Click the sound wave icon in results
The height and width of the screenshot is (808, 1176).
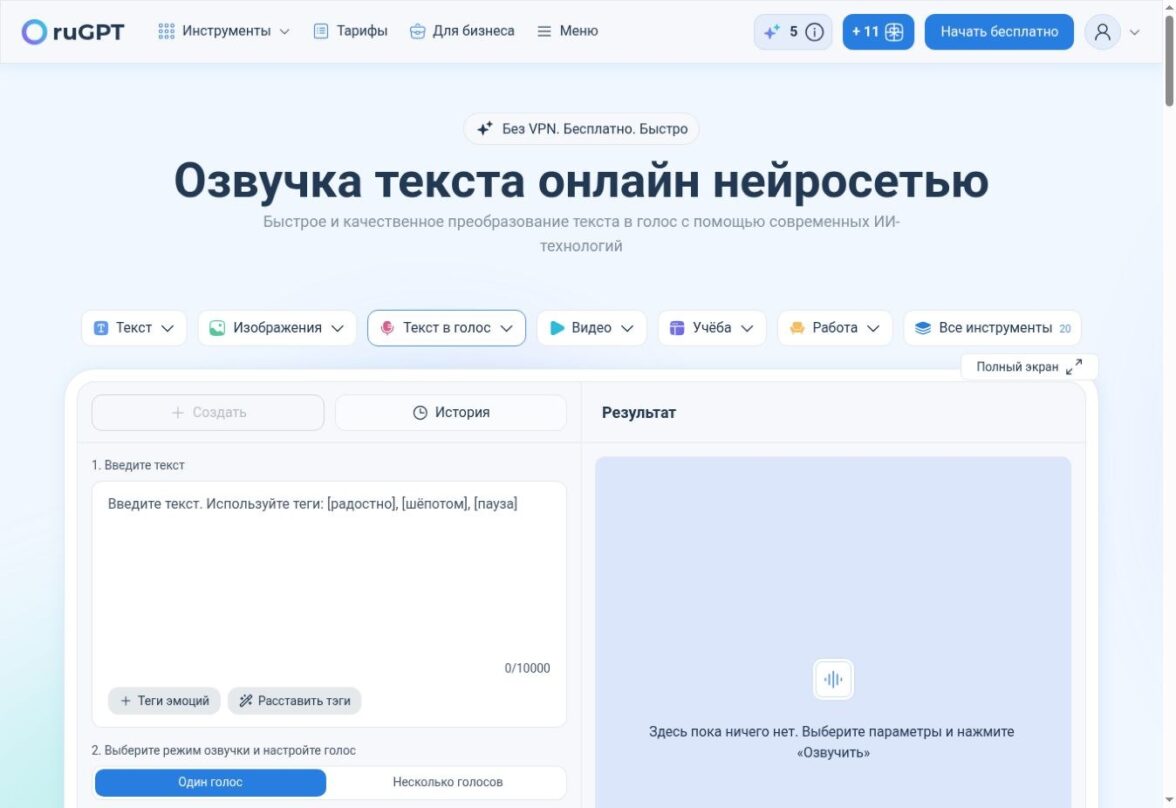[832, 679]
